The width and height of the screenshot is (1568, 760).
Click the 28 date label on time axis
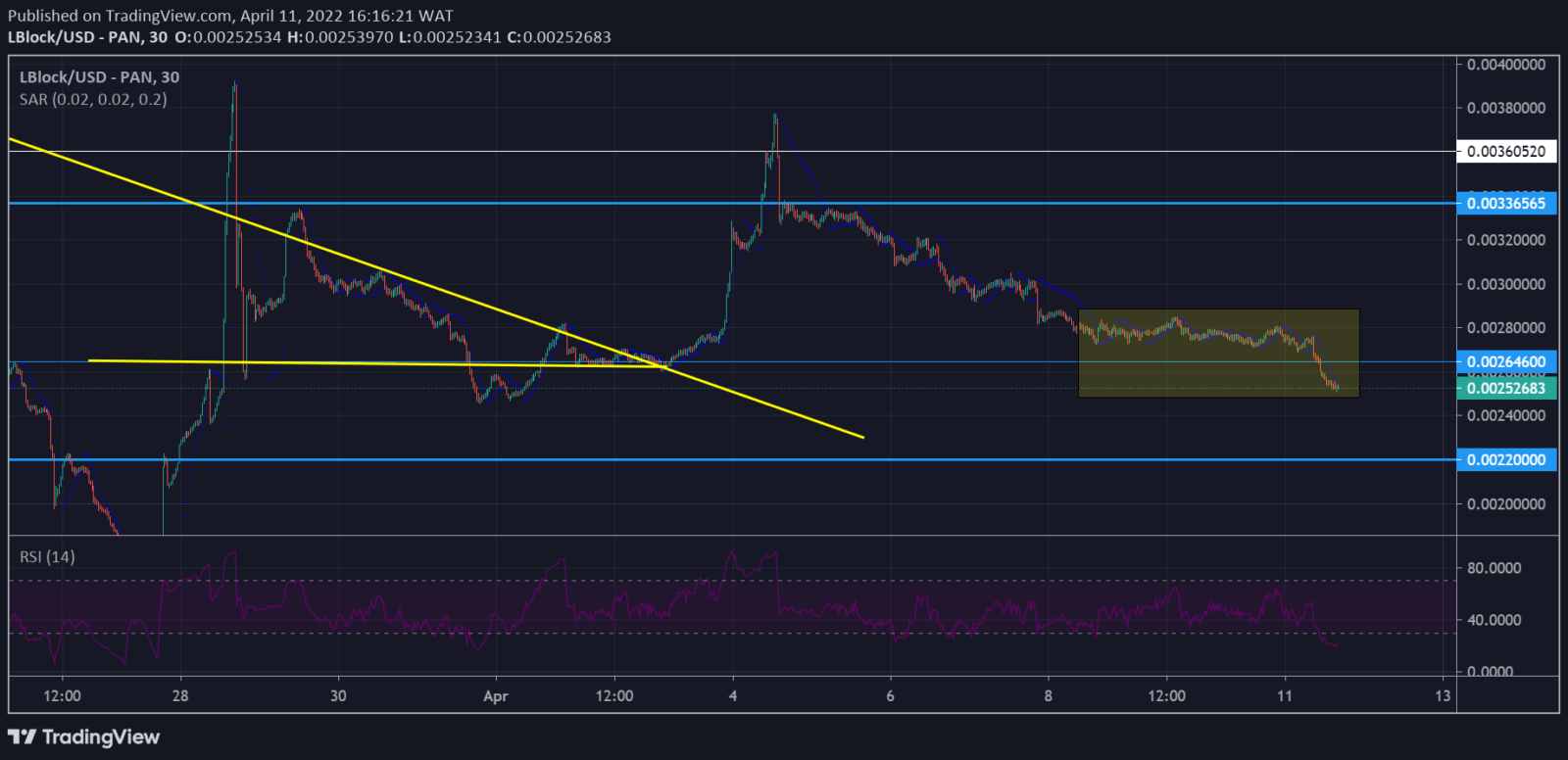(180, 695)
